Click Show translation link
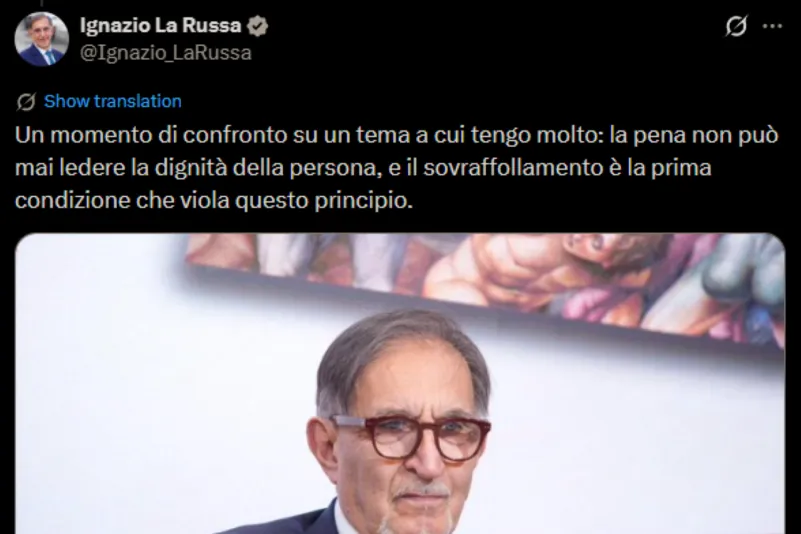 pos(113,101)
